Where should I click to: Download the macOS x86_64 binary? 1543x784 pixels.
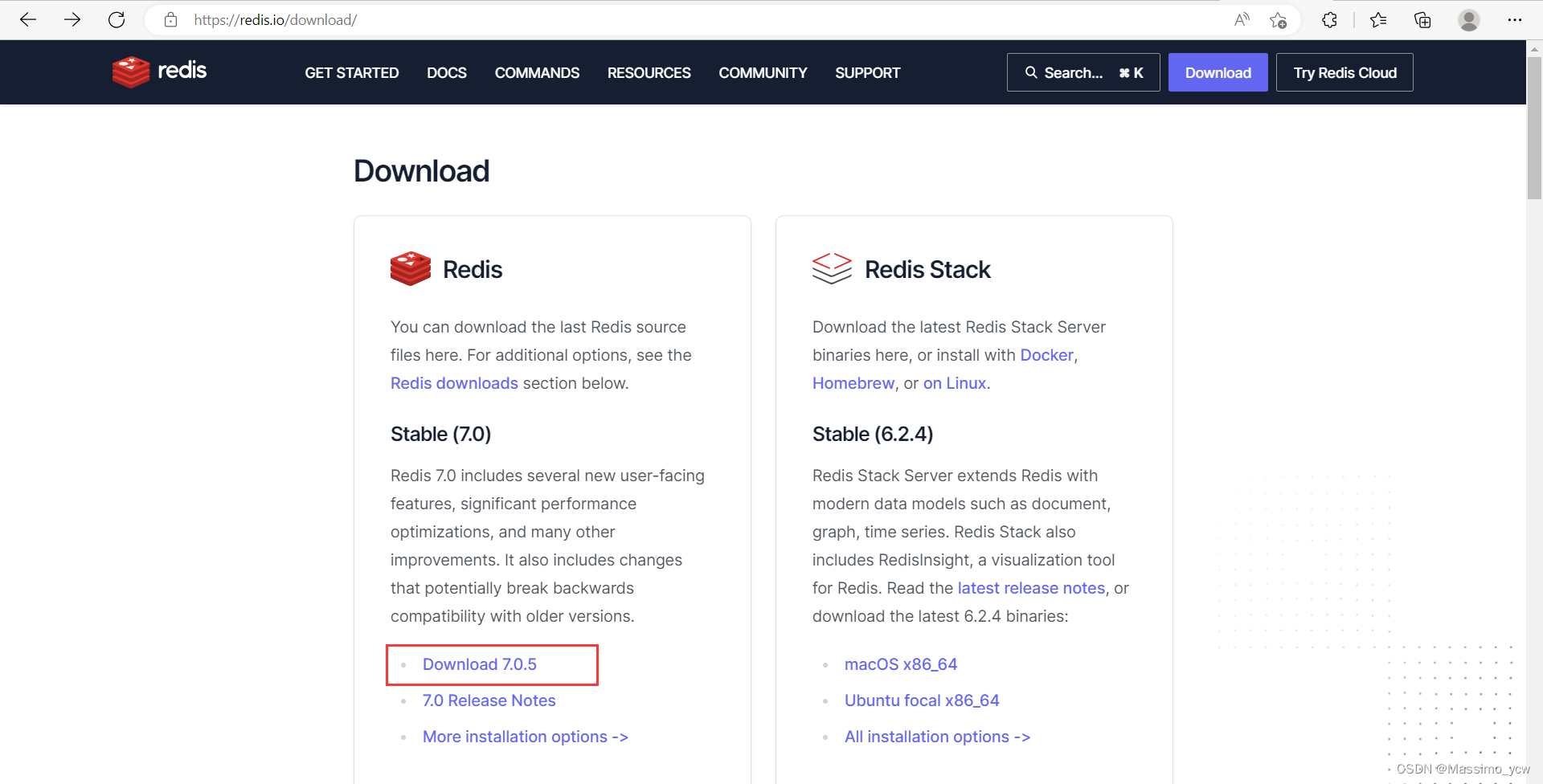coord(900,664)
